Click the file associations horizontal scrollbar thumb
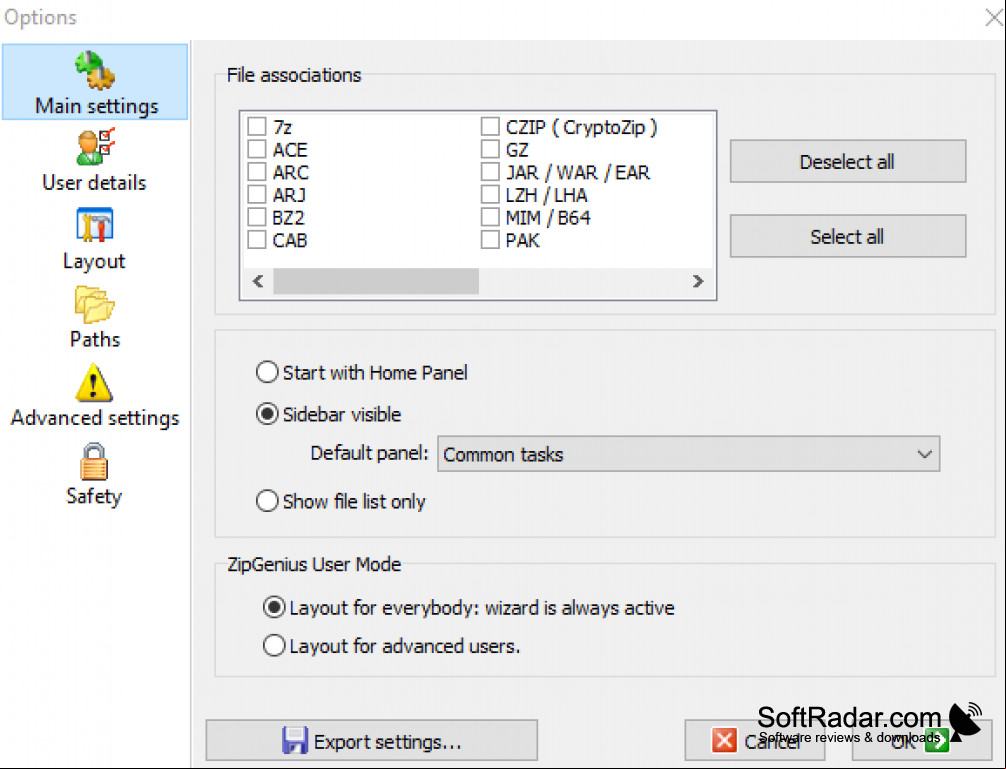Viewport: 1006px width, 769px height. click(x=376, y=281)
